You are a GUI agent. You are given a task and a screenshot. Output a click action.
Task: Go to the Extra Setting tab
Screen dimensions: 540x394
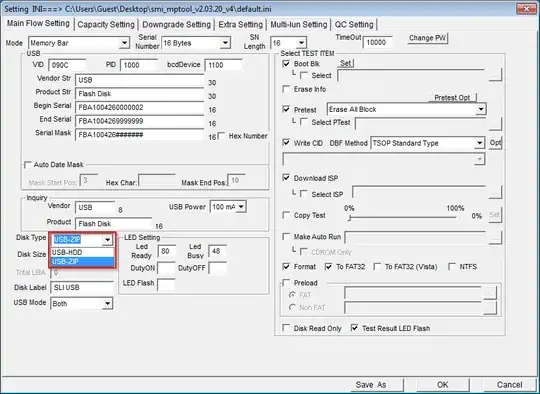[x=240, y=24]
